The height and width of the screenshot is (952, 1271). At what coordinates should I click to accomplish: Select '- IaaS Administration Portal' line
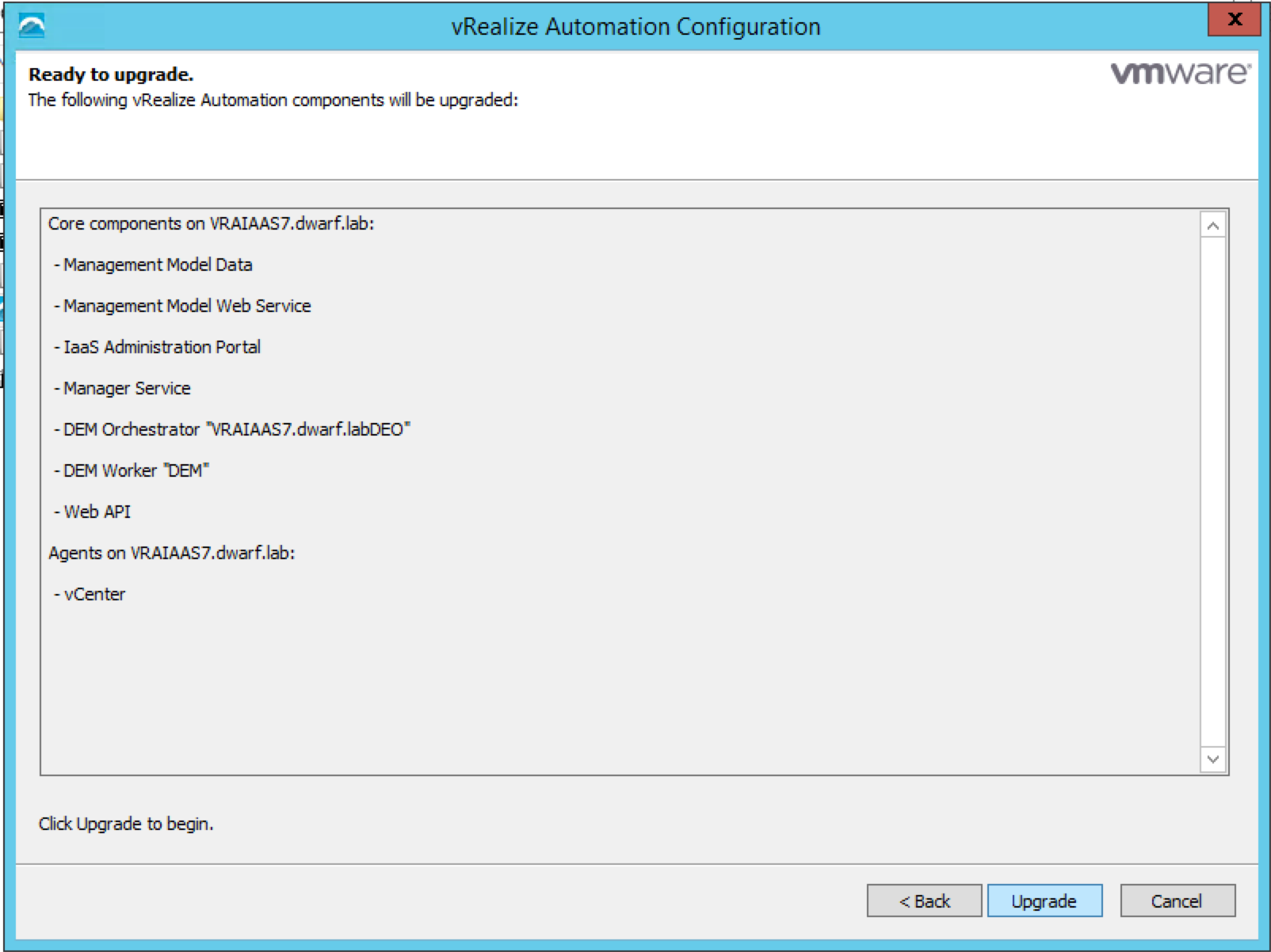[157, 347]
